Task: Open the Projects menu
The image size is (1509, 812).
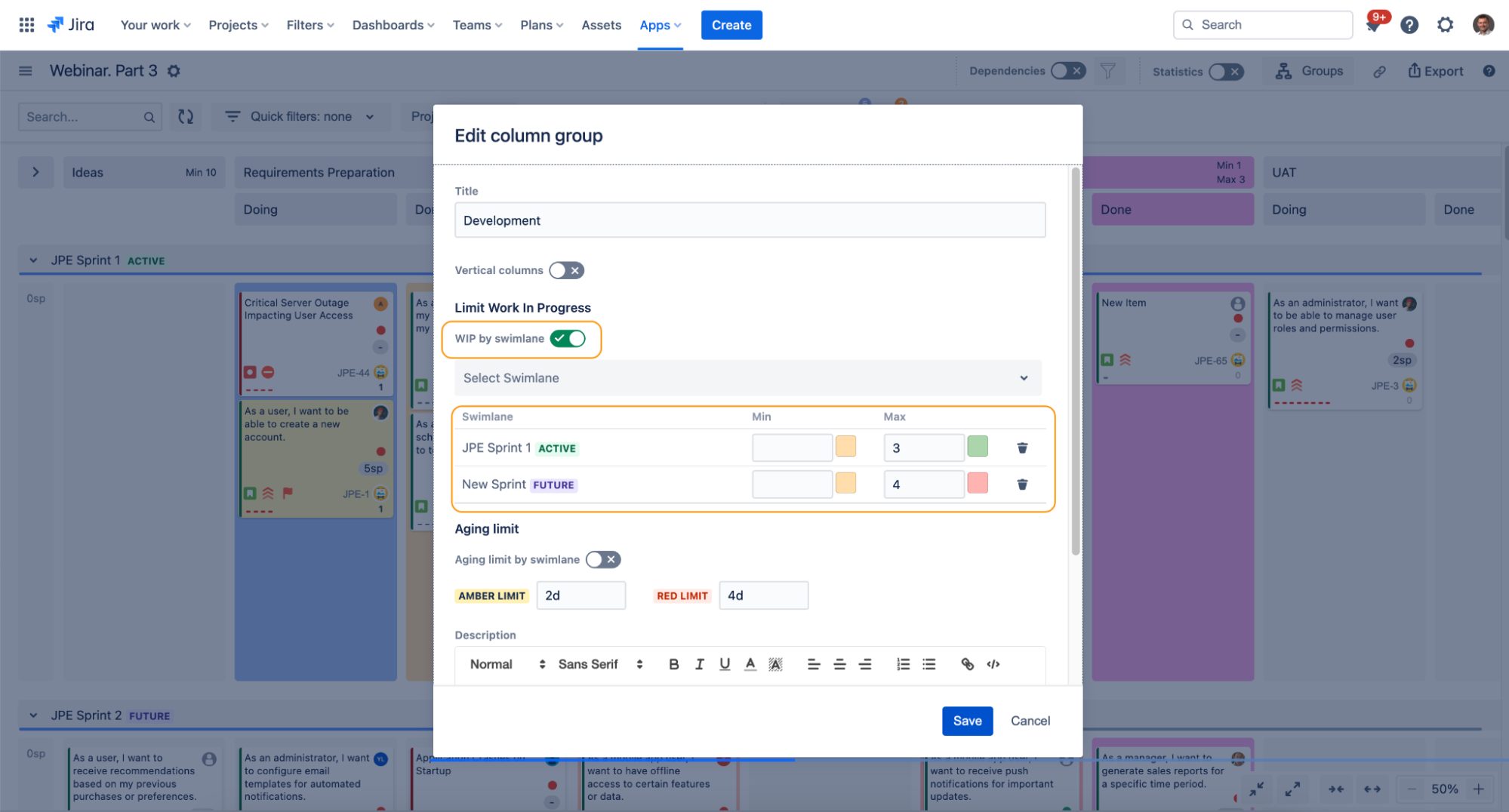Action: point(238,25)
